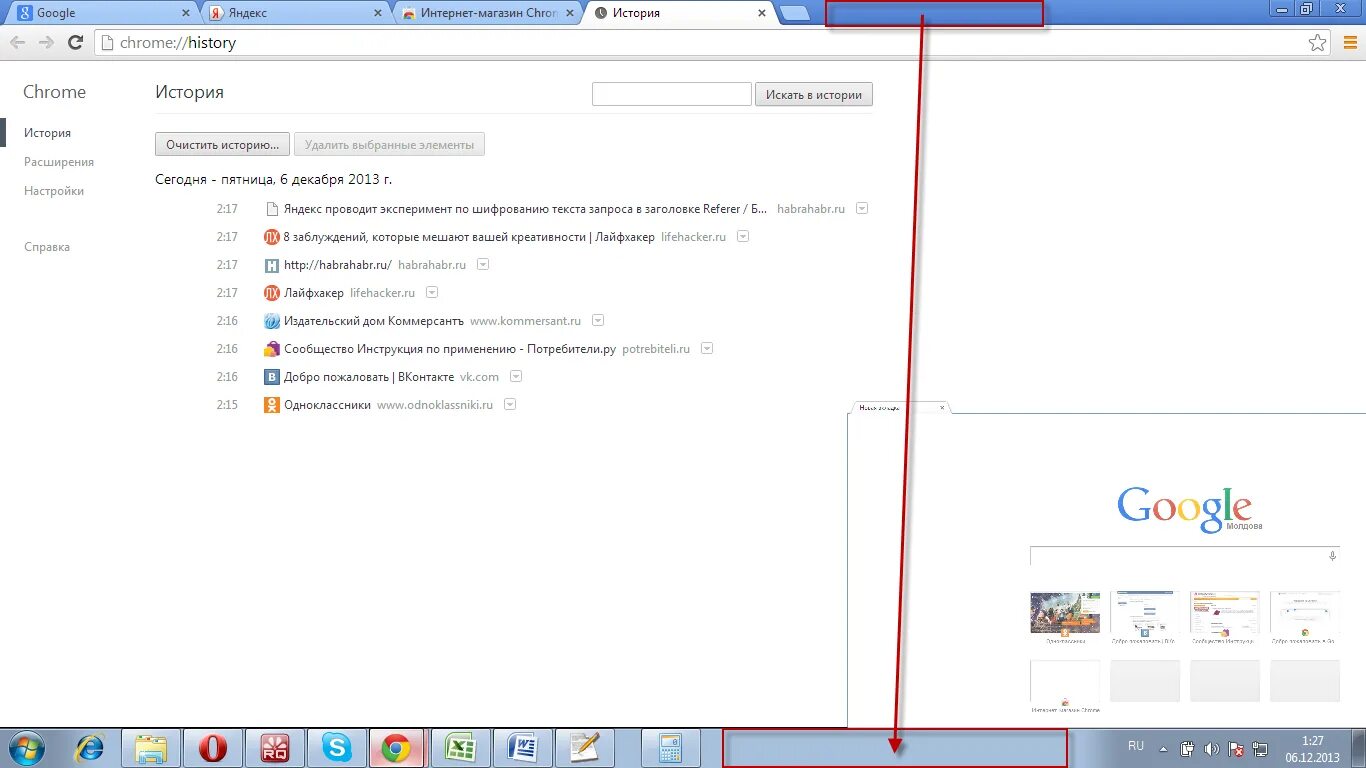
Task: Click the Lifehacker favicon beside '8 заблуждений' entry
Action: coord(272,237)
